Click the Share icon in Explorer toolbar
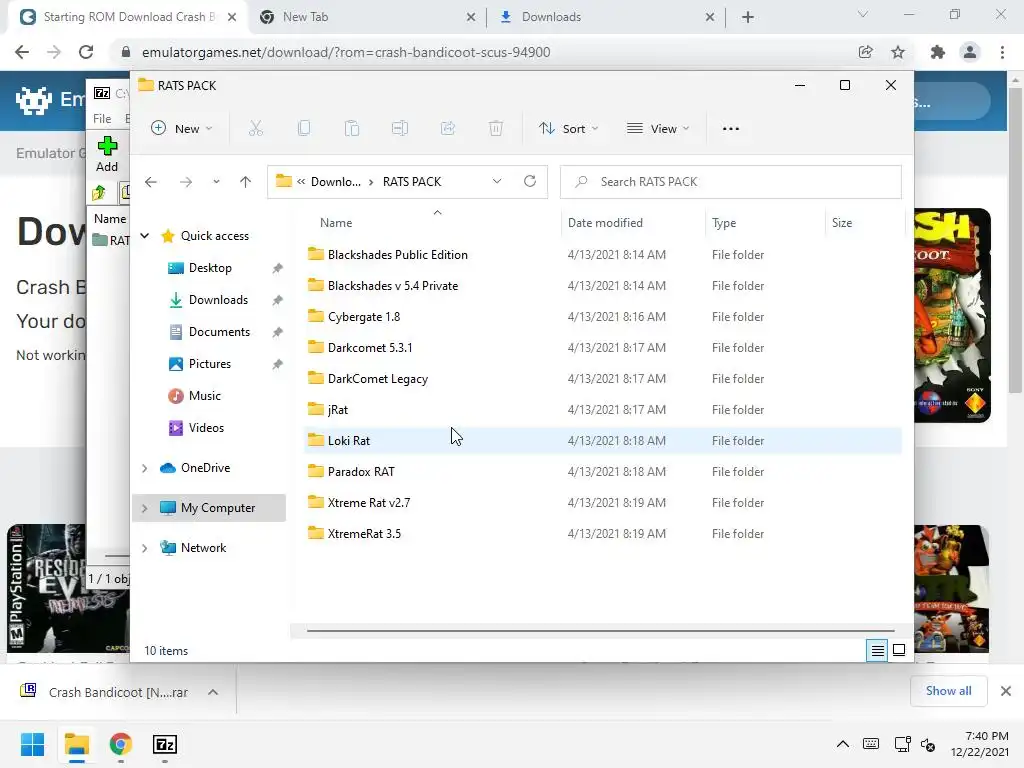This screenshot has width=1024, height=768. 448,129
